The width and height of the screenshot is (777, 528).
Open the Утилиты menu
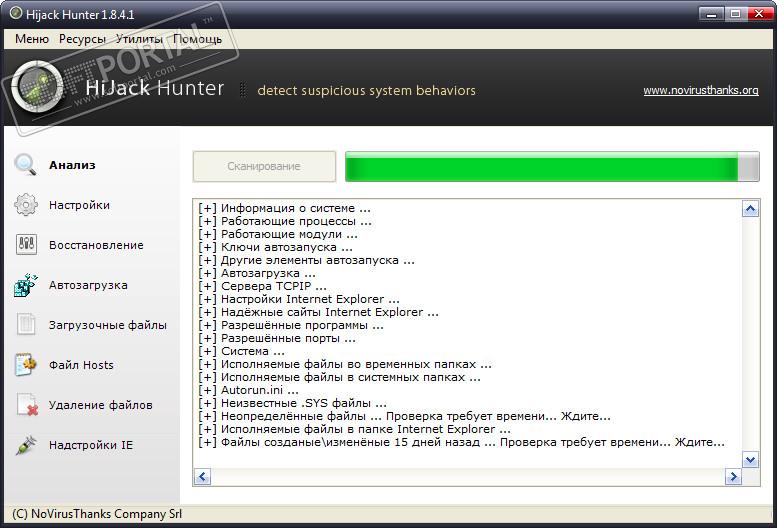(139, 39)
